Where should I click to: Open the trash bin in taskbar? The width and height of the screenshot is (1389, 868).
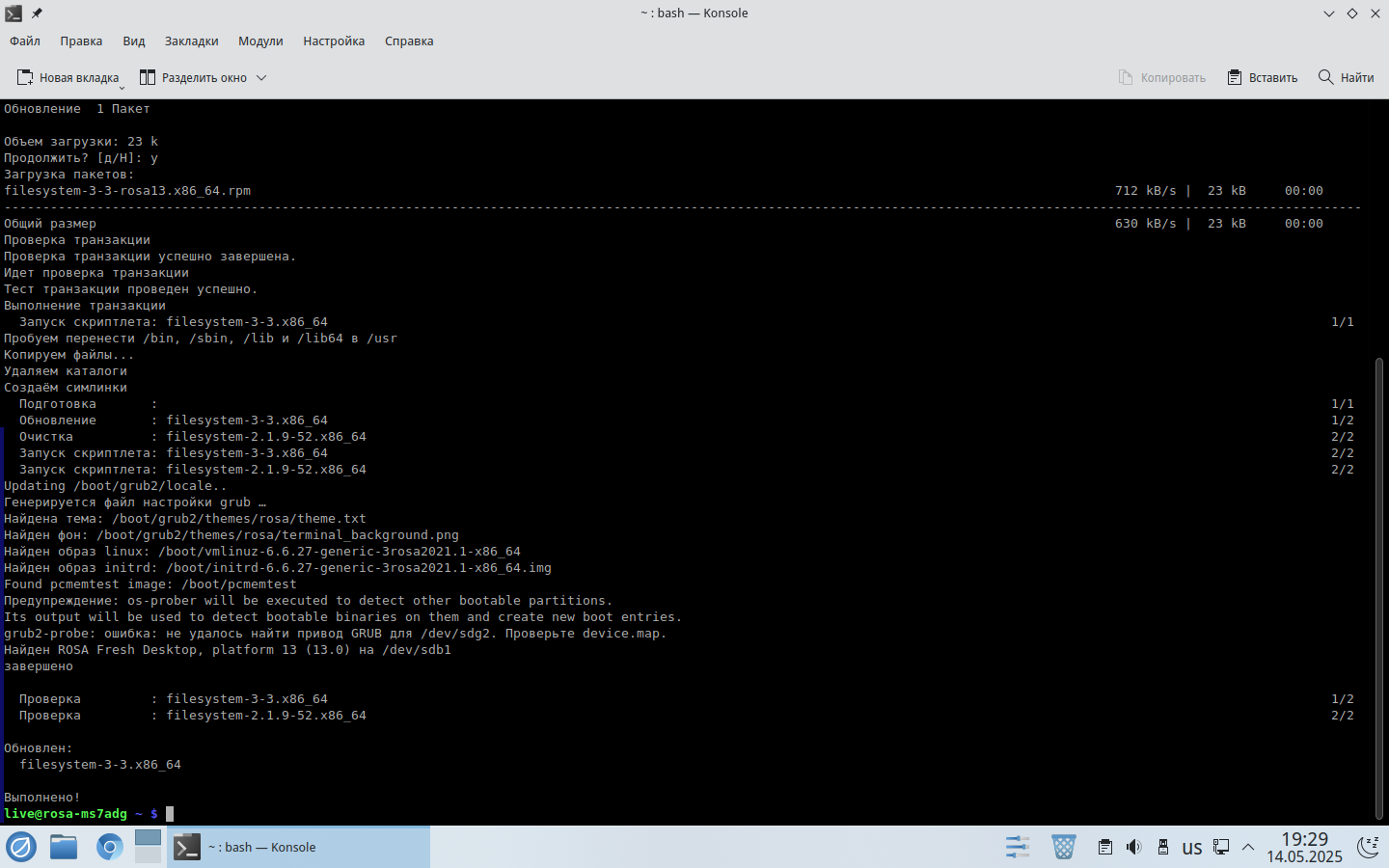click(x=1063, y=847)
